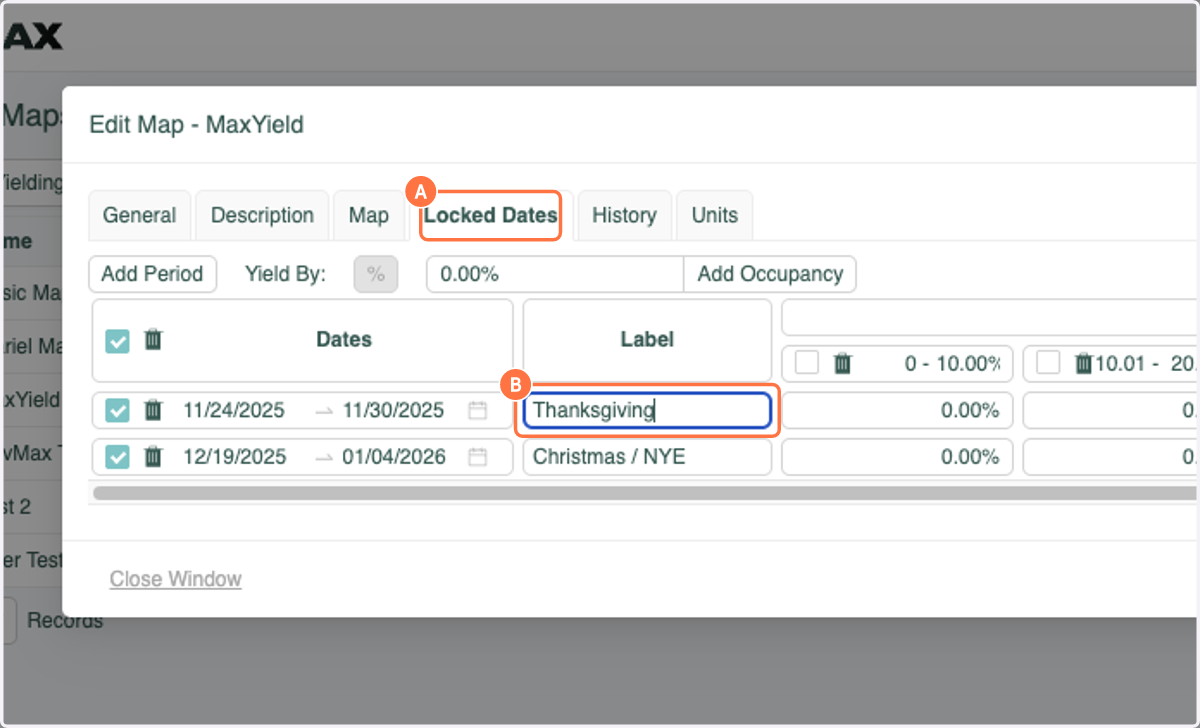Edit the Christmas / NYE label field
This screenshot has height=728, width=1200.
click(647, 457)
